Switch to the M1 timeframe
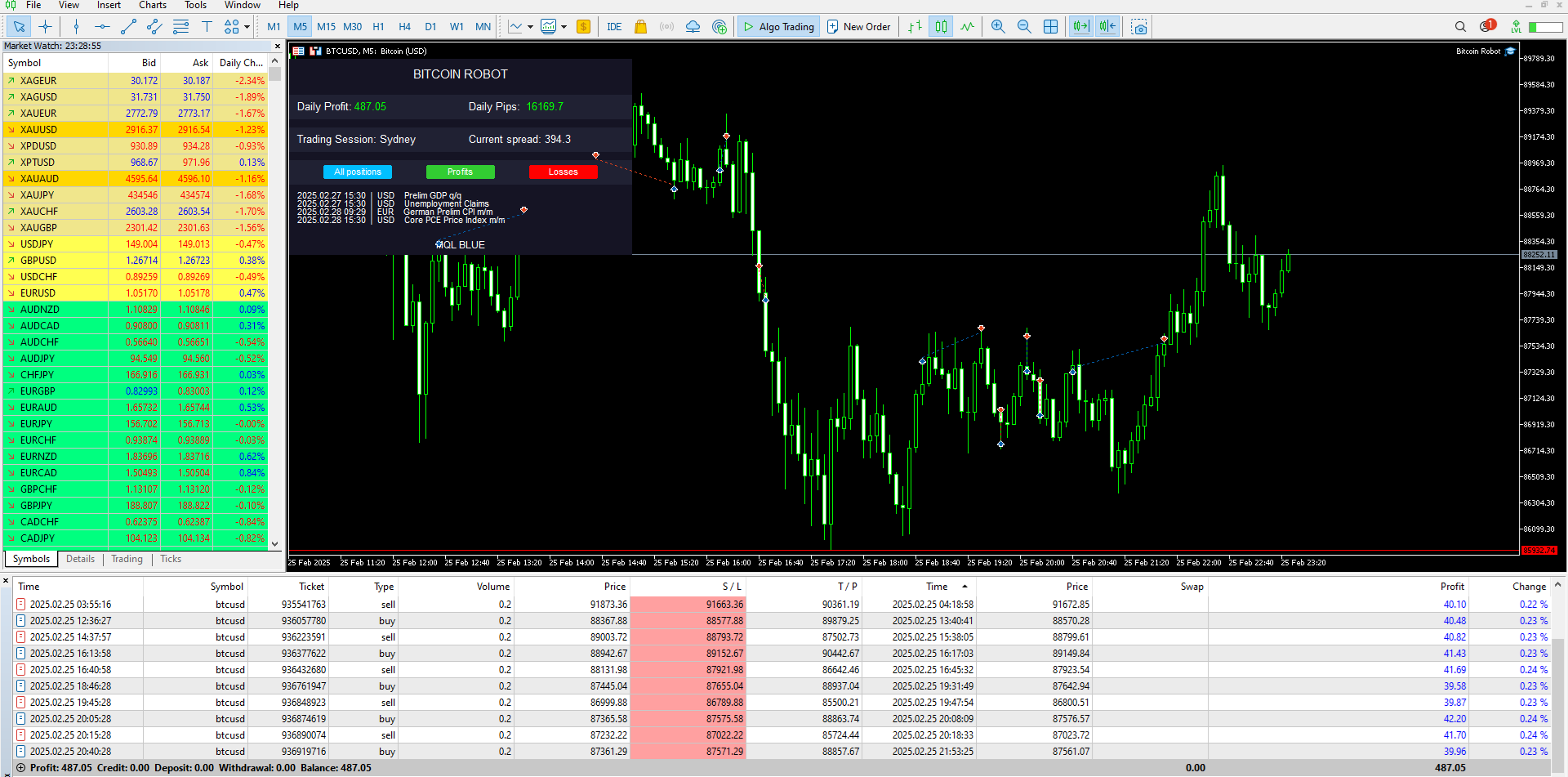 pos(274,27)
